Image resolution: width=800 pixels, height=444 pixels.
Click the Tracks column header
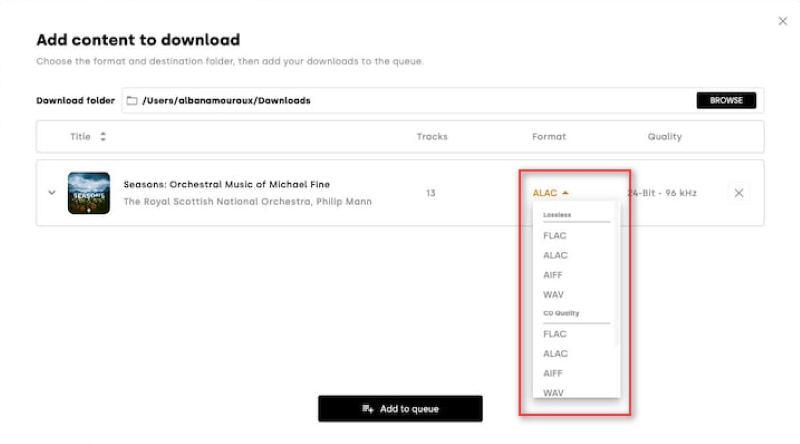coord(432,136)
